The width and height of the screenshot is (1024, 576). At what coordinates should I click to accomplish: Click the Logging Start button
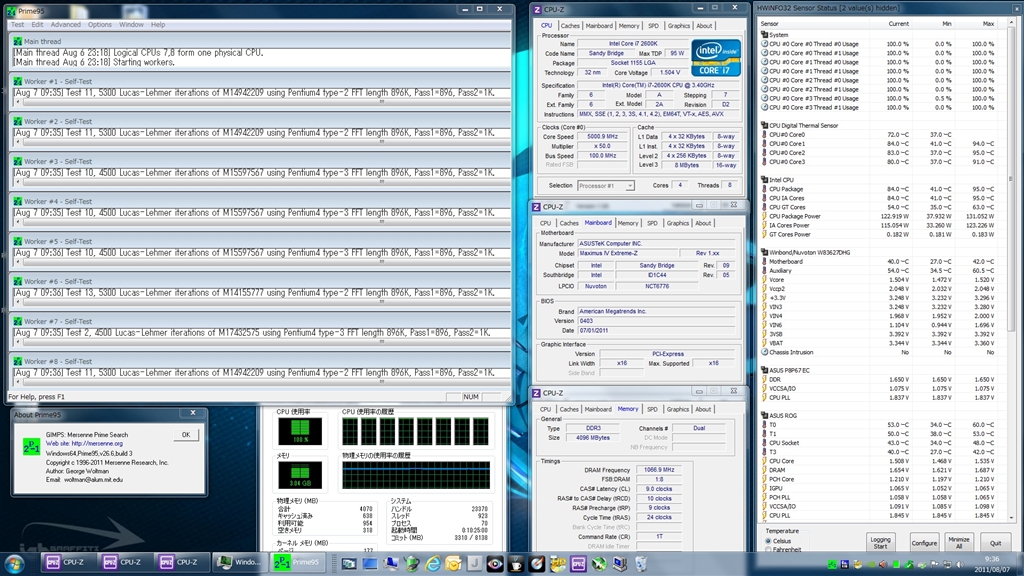pos(879,542)
